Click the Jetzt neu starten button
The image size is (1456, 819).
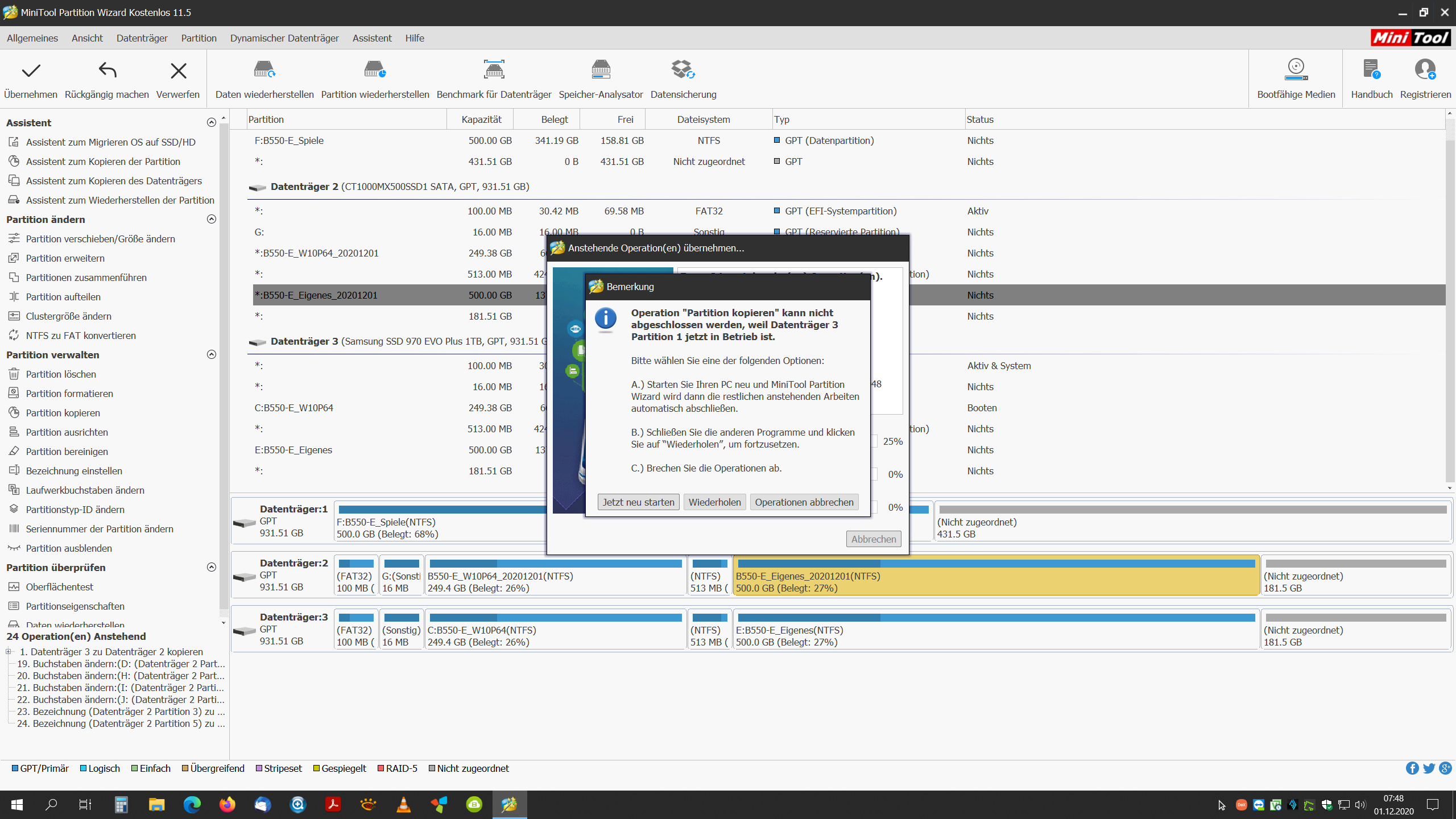point(638,502)
